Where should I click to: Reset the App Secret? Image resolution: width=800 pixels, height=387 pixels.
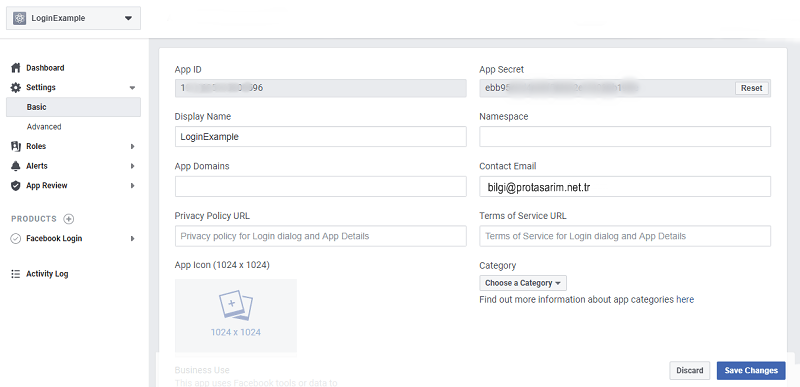click(x=752, y=88)
